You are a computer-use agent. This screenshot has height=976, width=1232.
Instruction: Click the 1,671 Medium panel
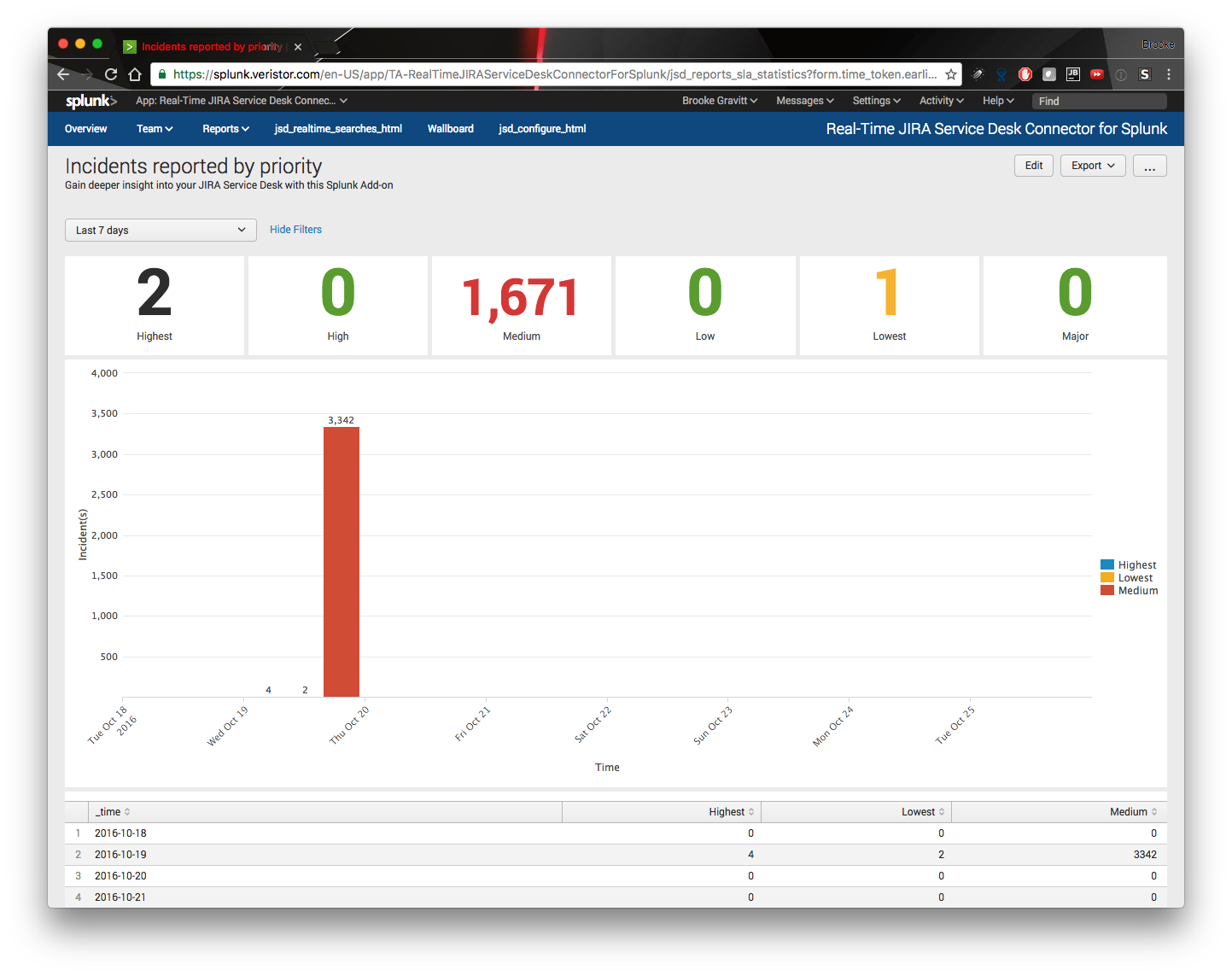522,306
